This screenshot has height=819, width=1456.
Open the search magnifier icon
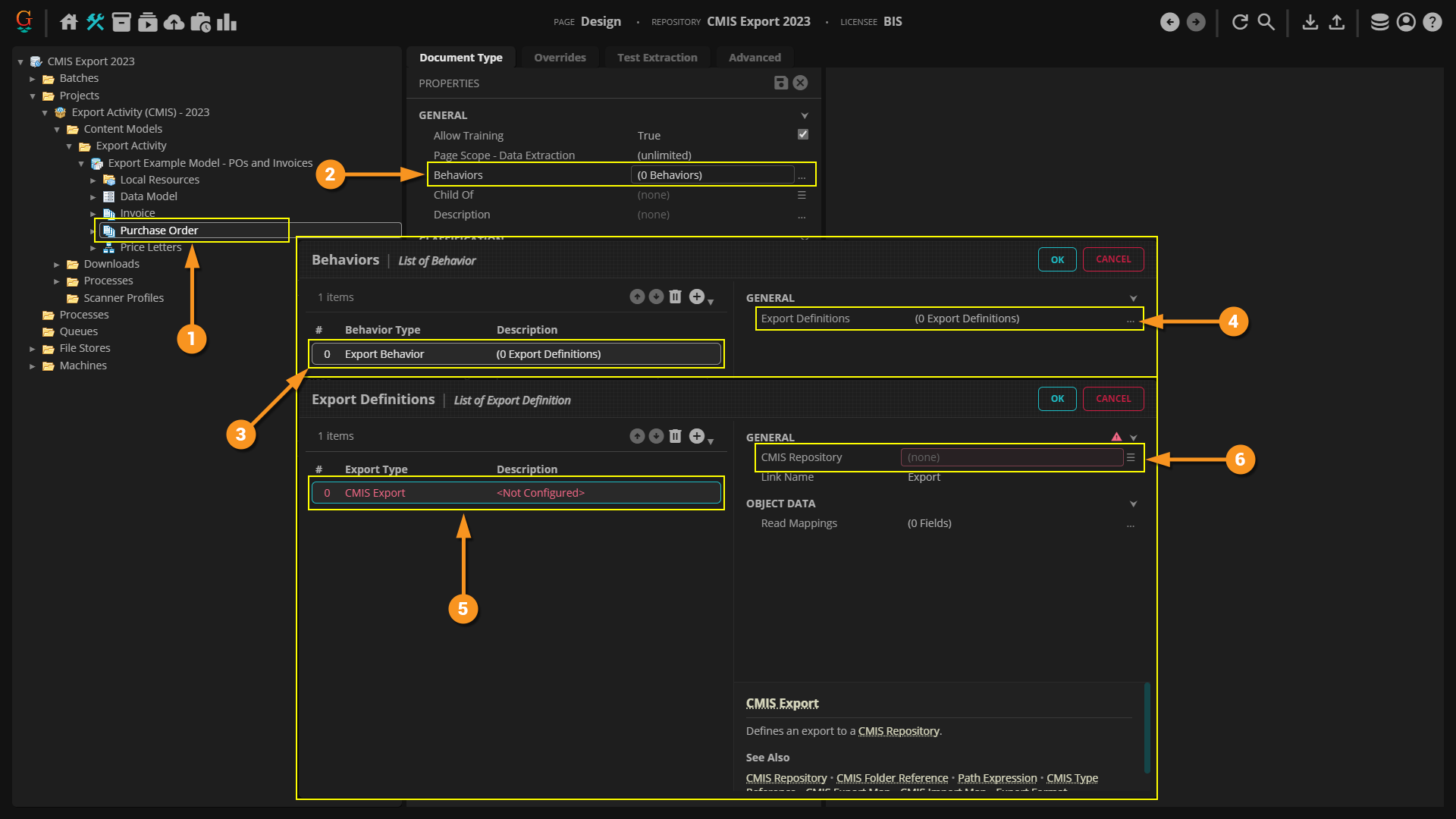(1266, 22)
